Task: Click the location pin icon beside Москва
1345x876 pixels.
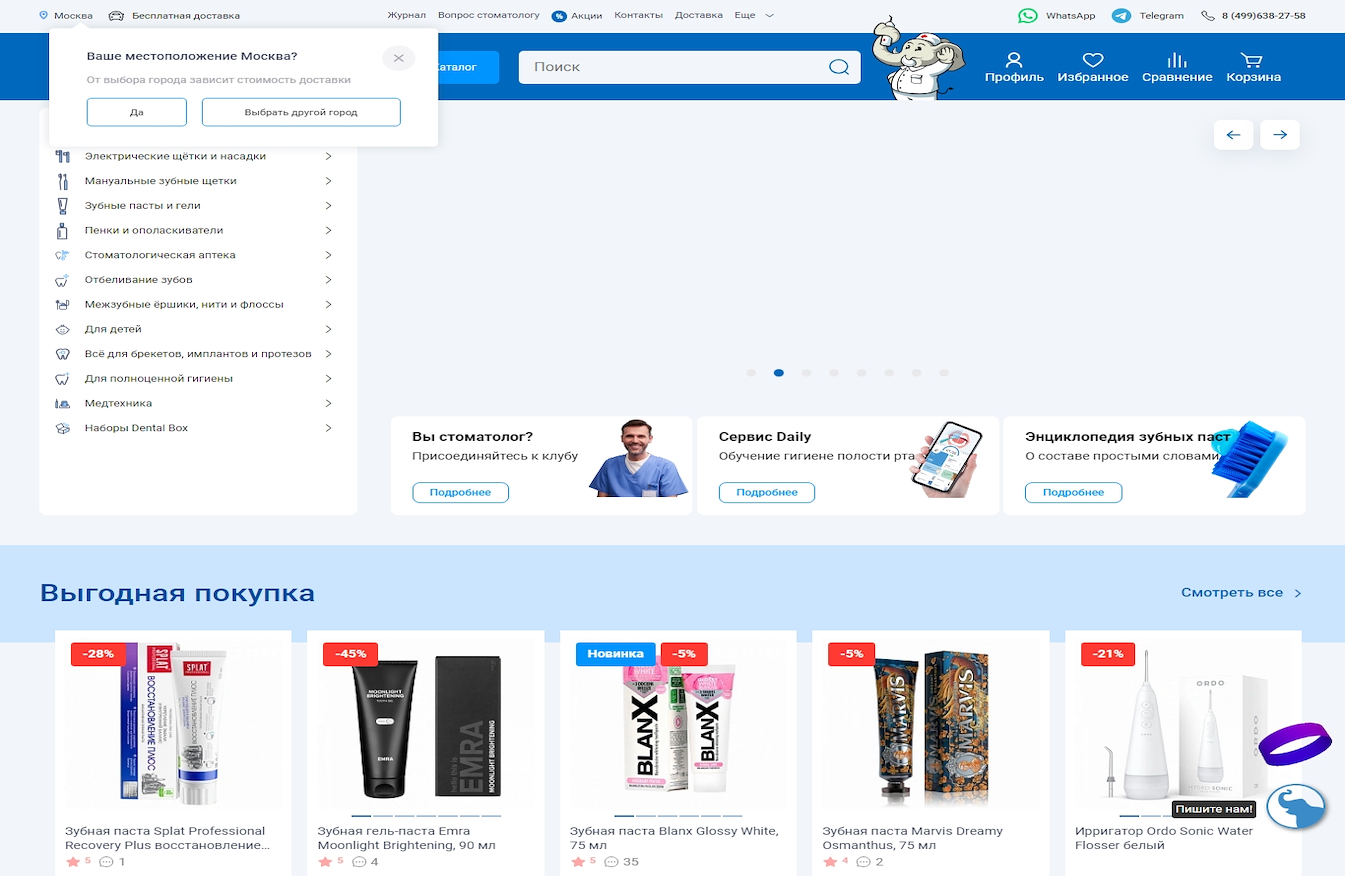Action: point(43,15)
